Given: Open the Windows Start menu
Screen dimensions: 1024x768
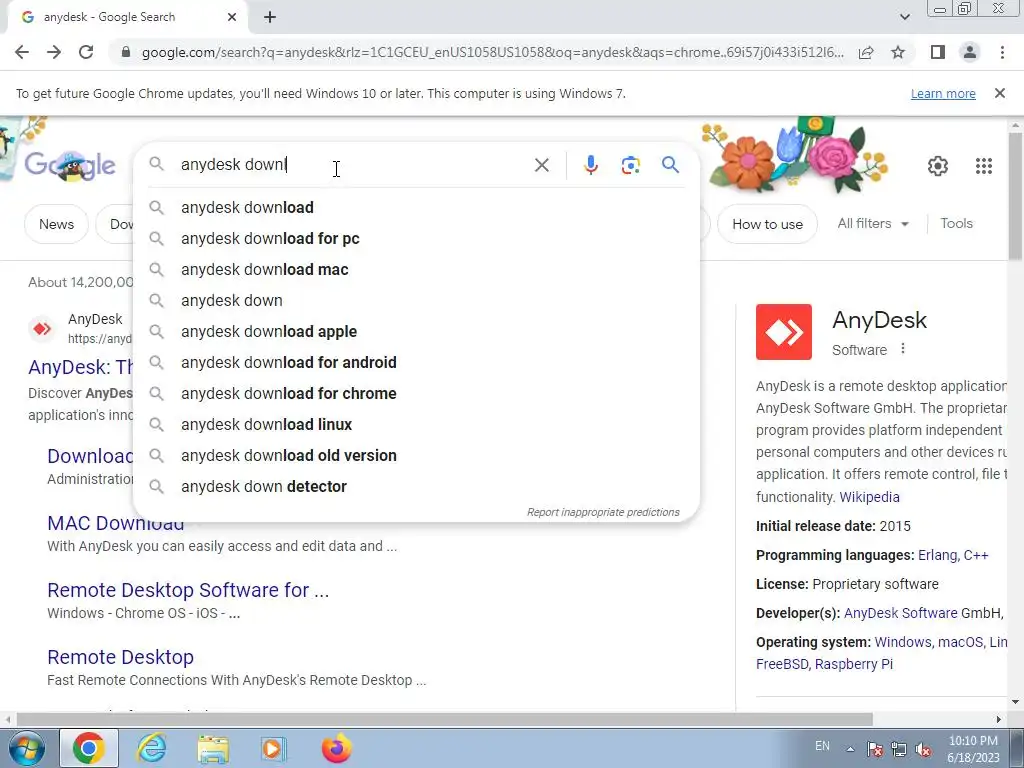Looking at the screenshot, I should click(x=27, y=748).
